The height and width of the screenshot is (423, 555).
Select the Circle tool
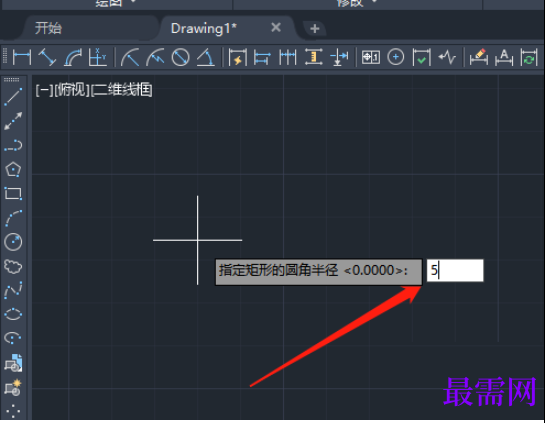[13, 242]
